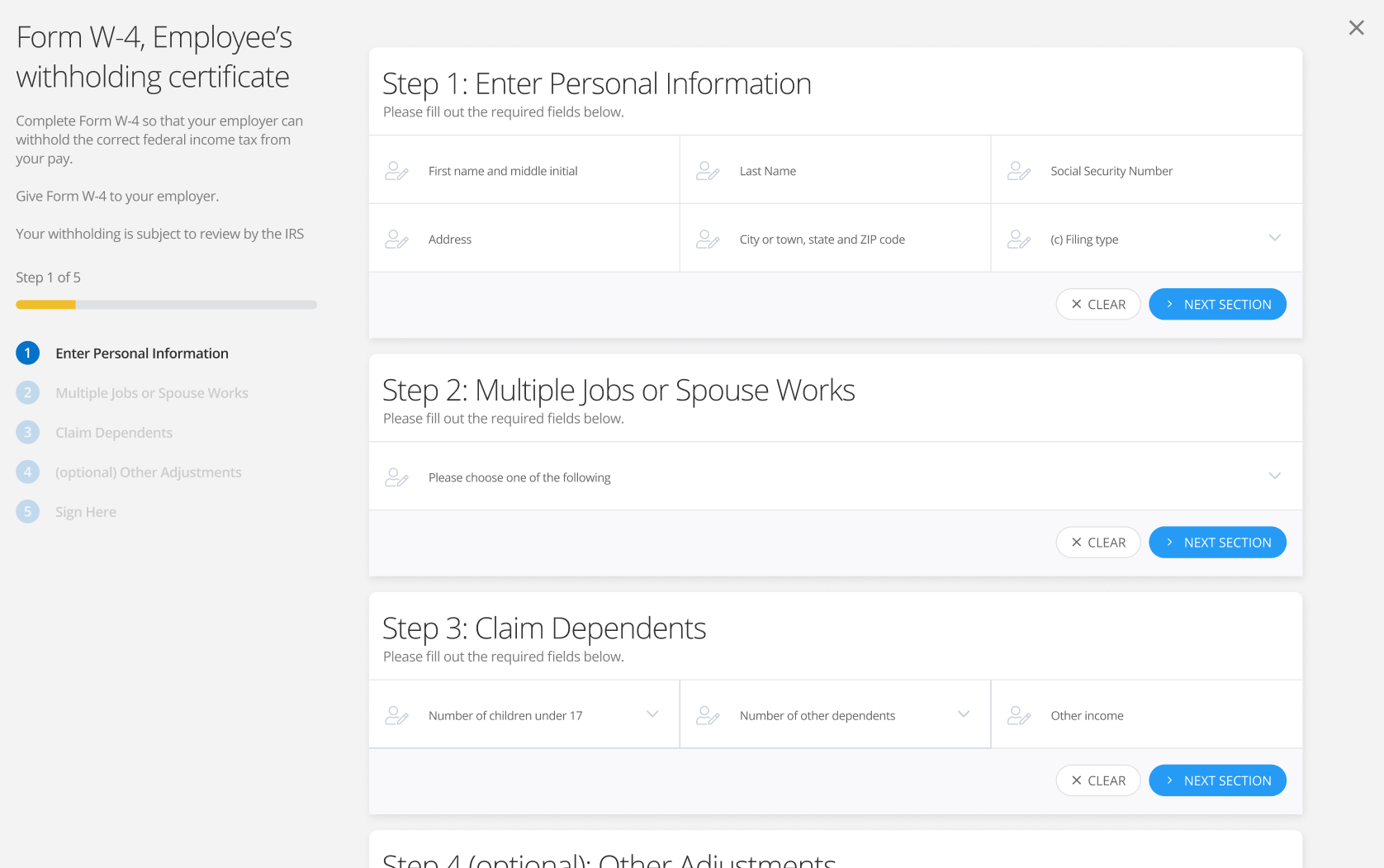1384x868 pixels.
Task: Click Clear in the Claim Dependents section
Action: 1098,780
